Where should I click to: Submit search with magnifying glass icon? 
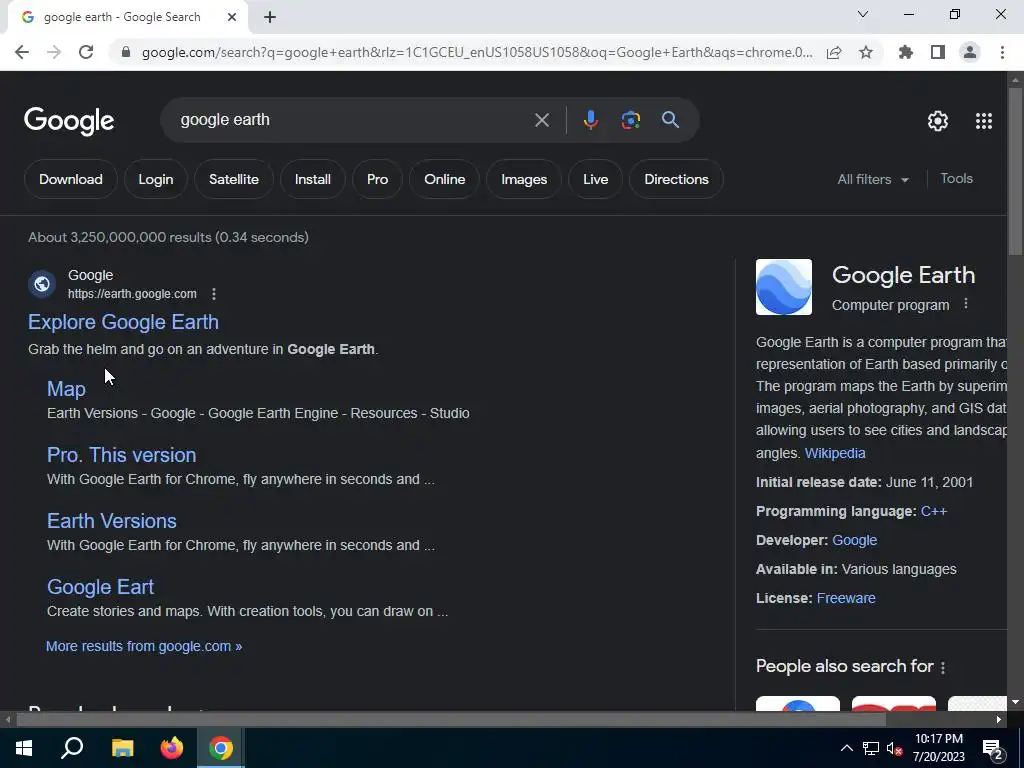pyautogui.click(x=670, y=120)
